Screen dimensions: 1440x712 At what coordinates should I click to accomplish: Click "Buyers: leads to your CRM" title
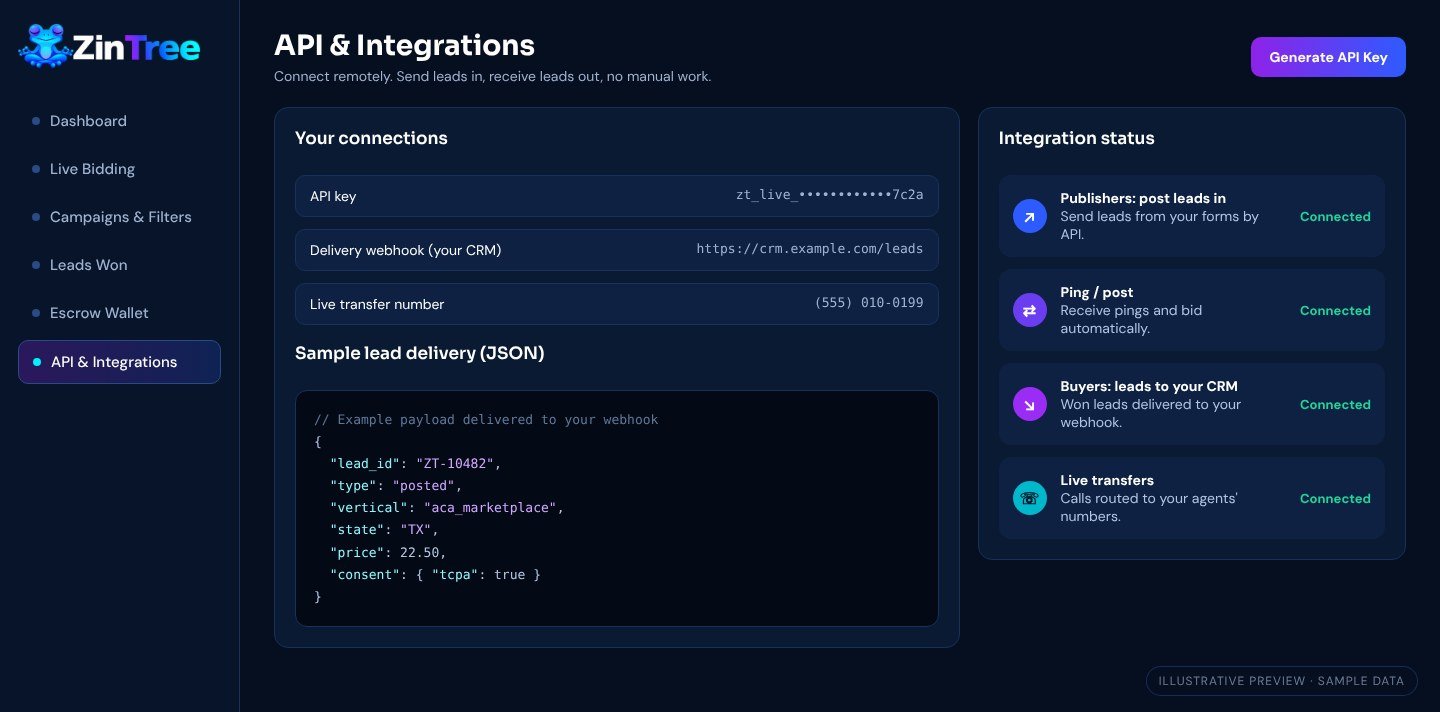pos(1149,386)
